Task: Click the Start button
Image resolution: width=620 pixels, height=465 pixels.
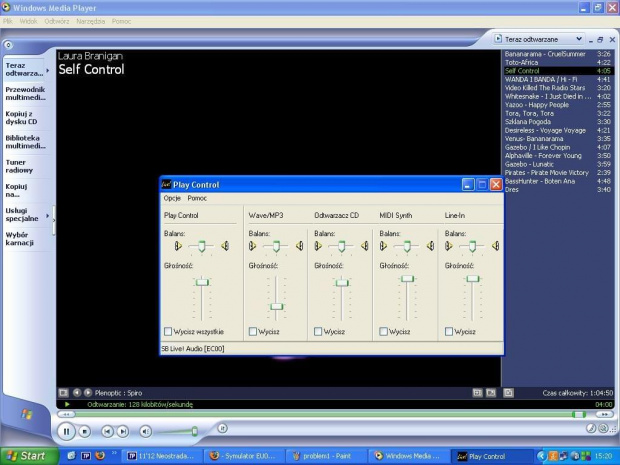Action: pos(27,456)
